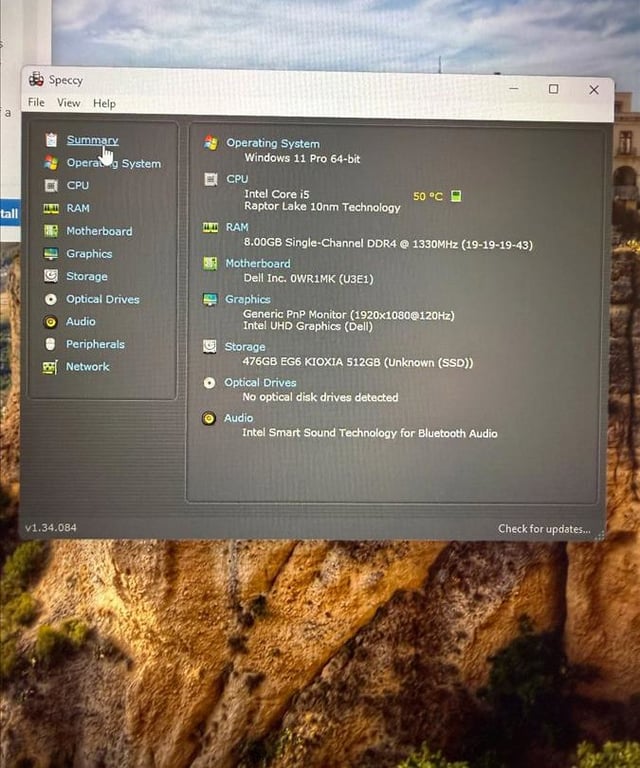Click Generic PnP Monitor text
Screen dimensions: 640x768
point(349,315)
